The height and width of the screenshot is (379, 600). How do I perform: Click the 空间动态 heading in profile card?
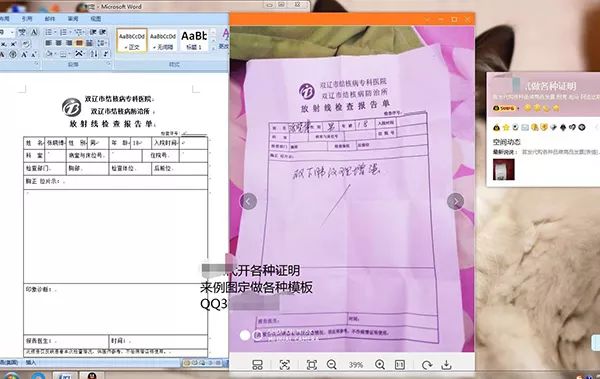pyautogui.click(x=506, y=142)
